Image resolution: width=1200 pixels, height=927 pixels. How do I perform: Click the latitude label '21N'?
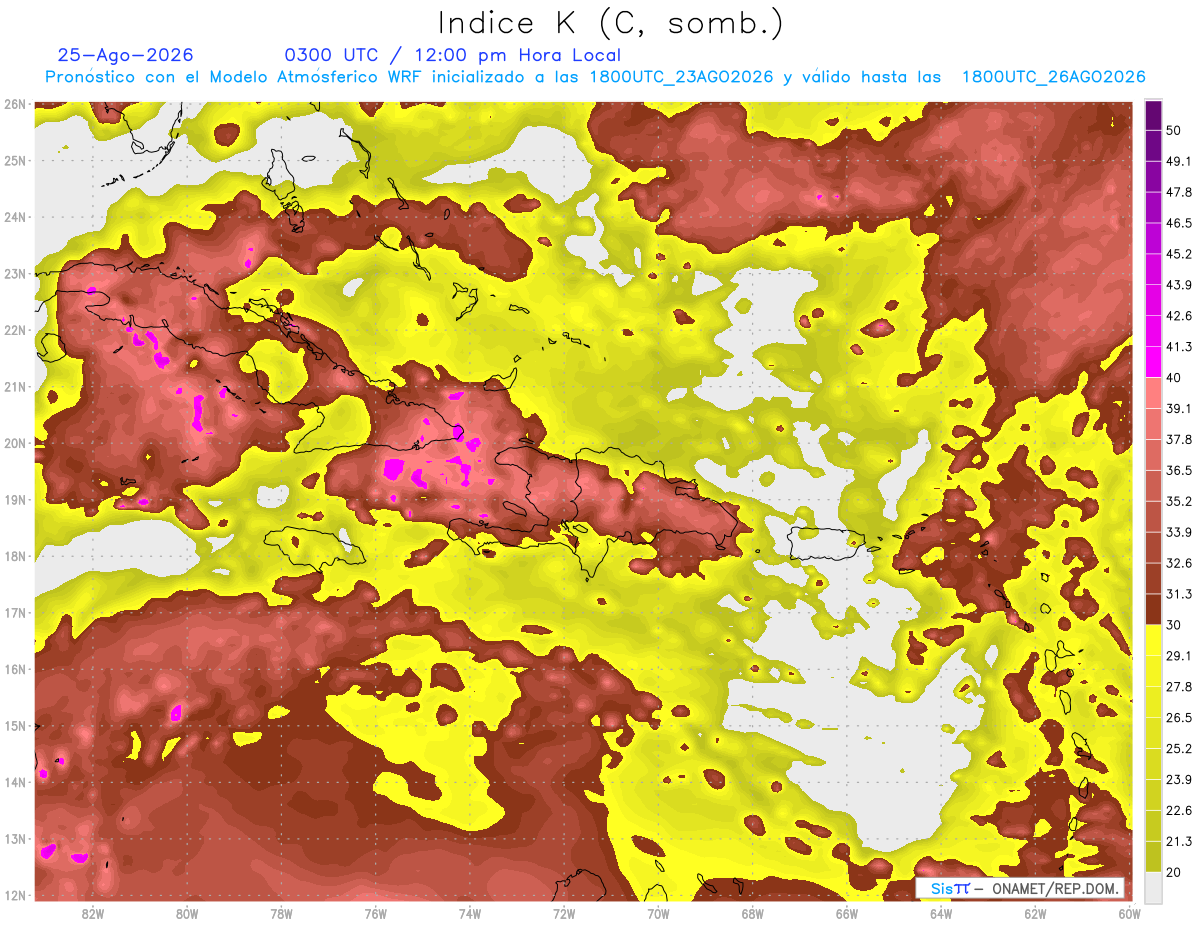pos(15,387)
